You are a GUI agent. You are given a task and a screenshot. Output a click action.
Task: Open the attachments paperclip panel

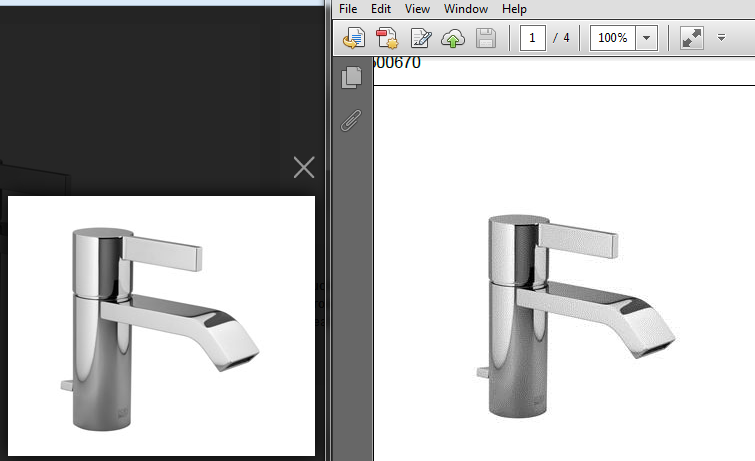pyautogui.click(x=351, y=121)
